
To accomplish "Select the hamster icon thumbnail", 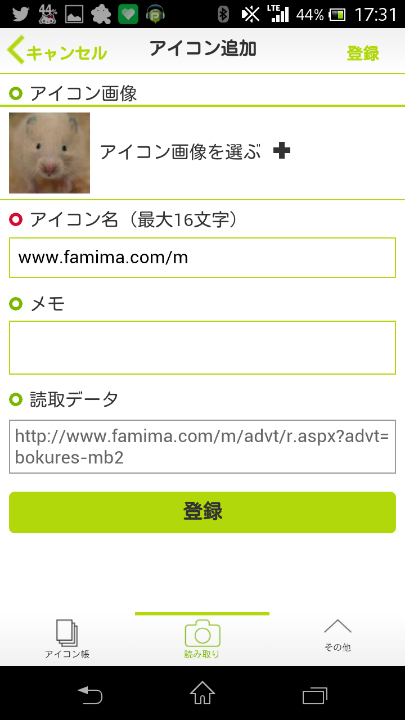I will tap(50, 152).
